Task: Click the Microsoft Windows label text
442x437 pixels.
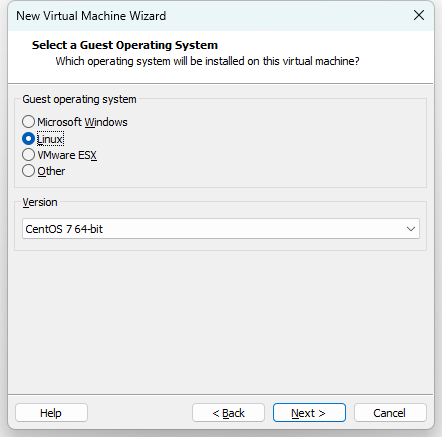Action: [x=82, y=122]
